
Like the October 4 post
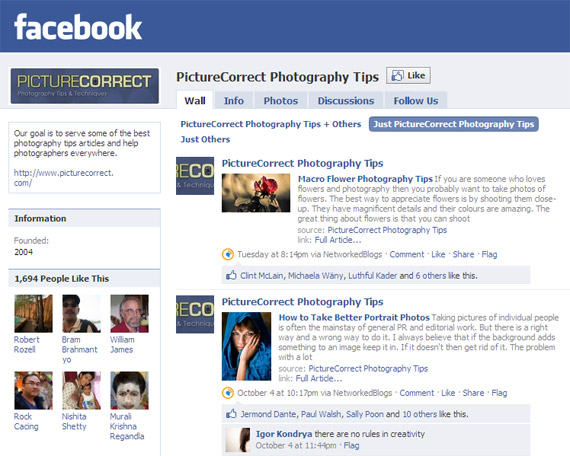[x=448, y=393]
